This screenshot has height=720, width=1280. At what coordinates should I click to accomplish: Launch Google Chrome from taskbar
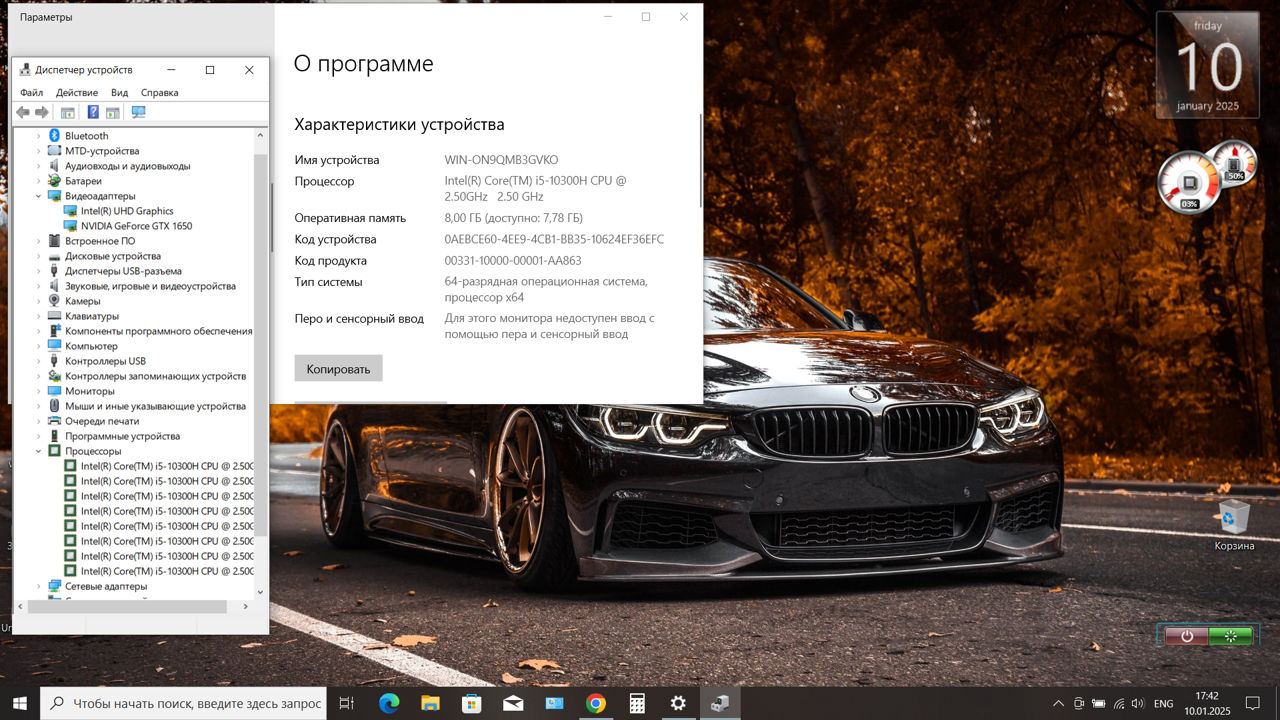pos(596,703)
